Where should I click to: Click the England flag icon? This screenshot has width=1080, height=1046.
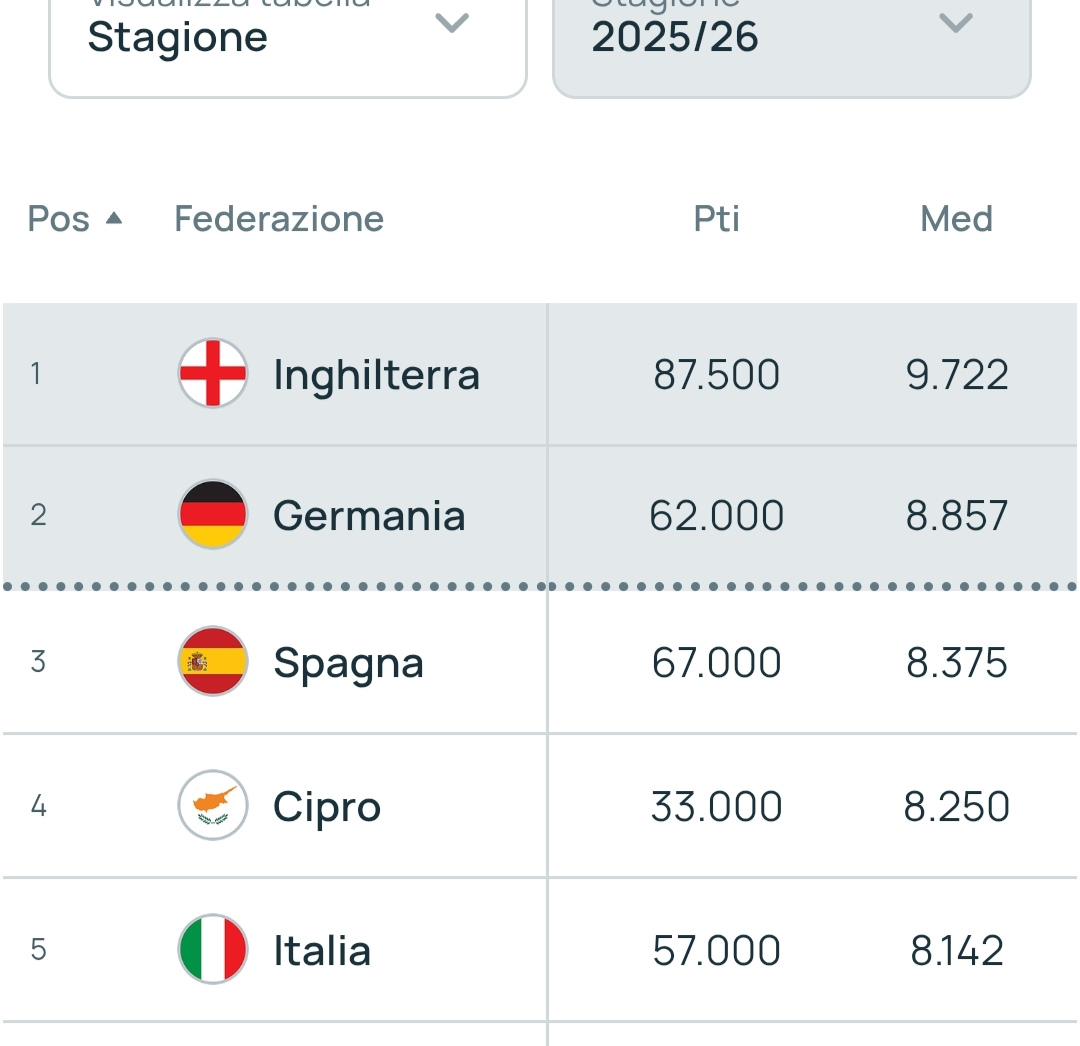point(213,374)
